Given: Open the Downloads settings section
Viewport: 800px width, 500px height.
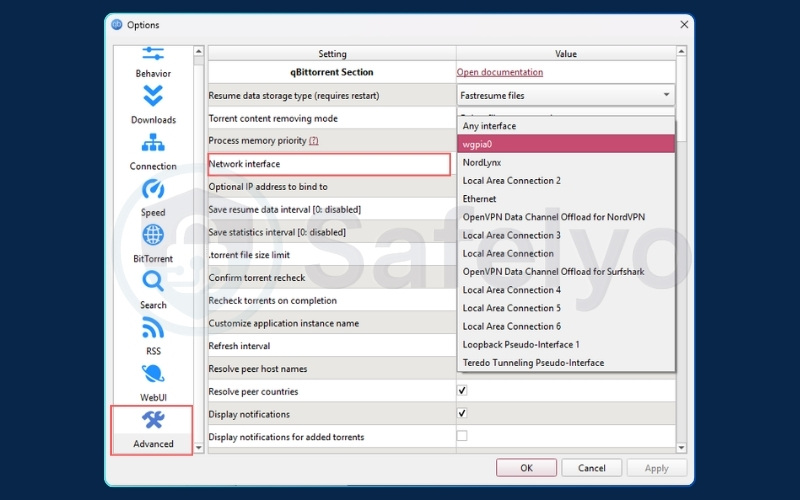Looking at the screenshot, I should tap(153, 105).
